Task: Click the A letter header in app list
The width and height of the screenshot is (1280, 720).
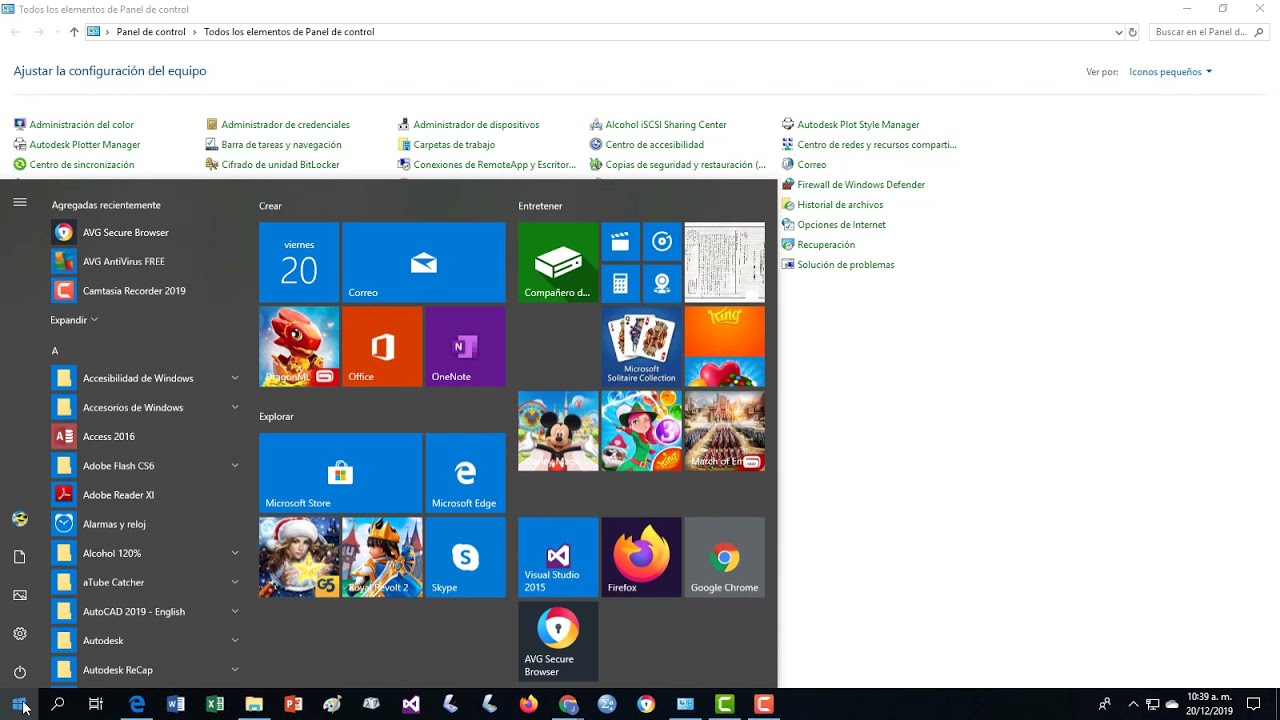Action: 55,351
